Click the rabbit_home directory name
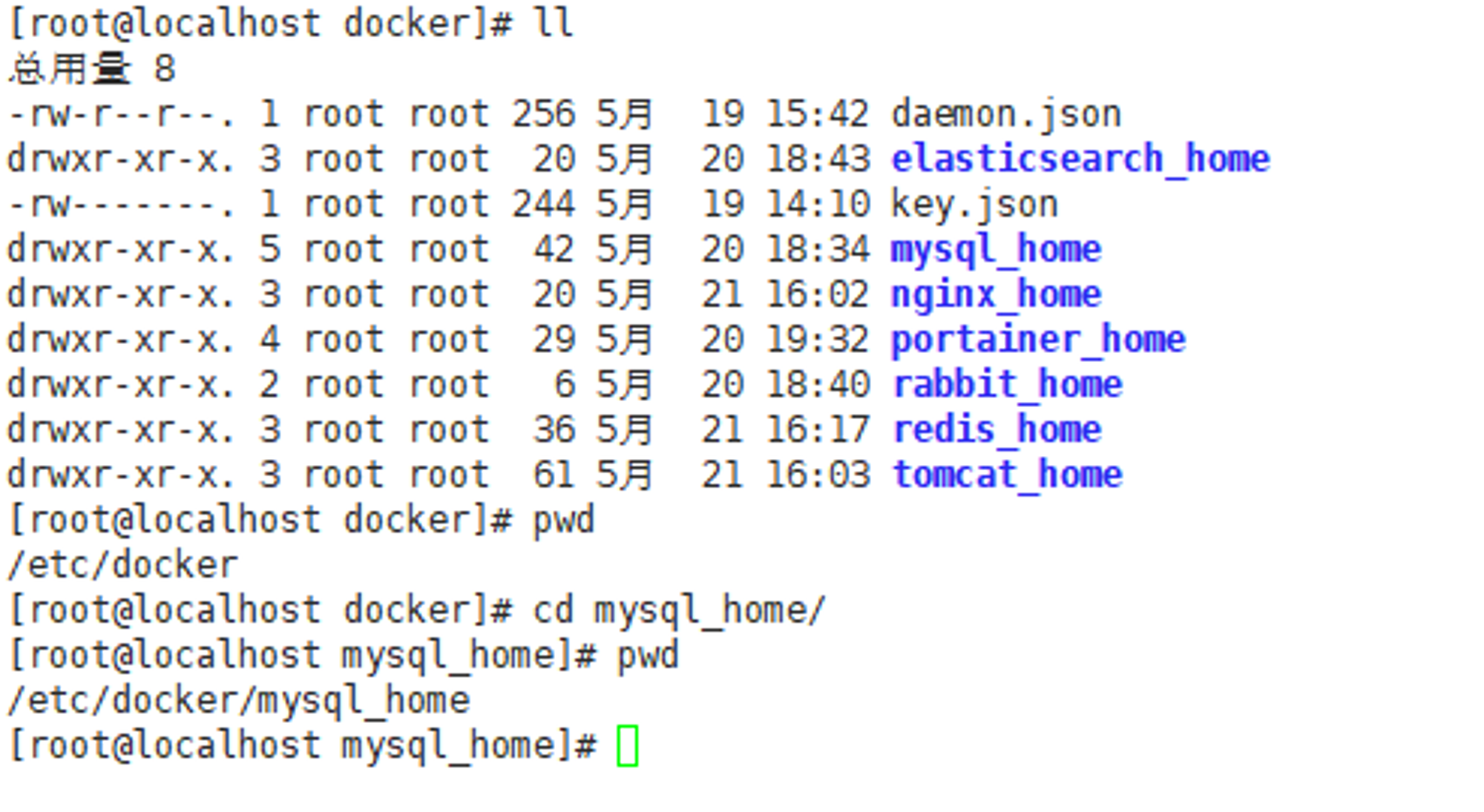The width and height of the screenshot is (1484, 812). 1007,385
